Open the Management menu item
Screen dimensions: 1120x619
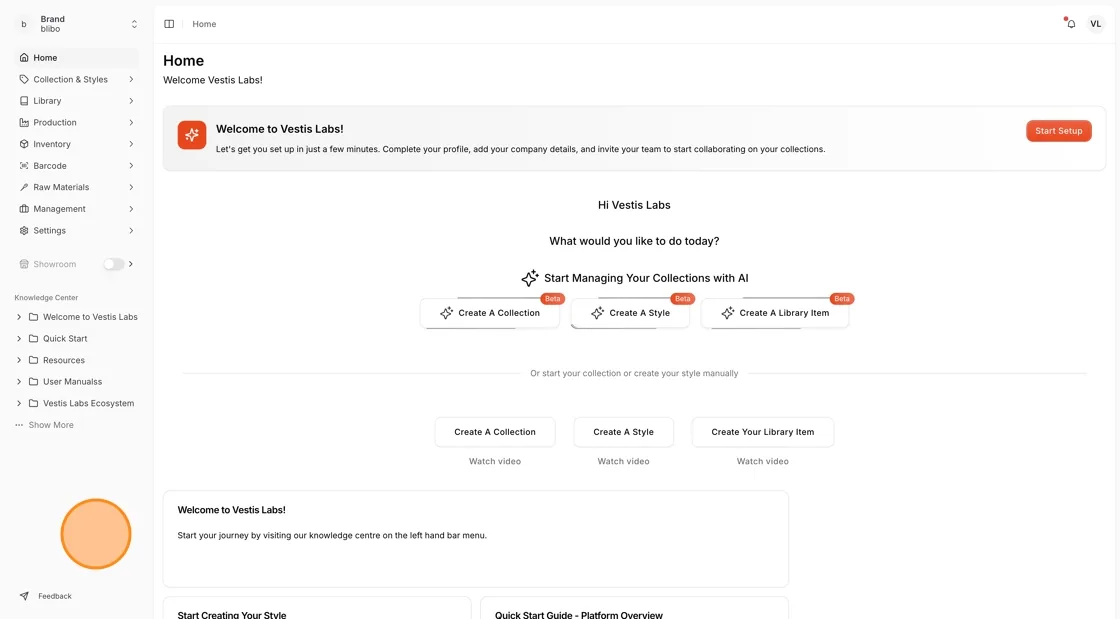[76, 209]
